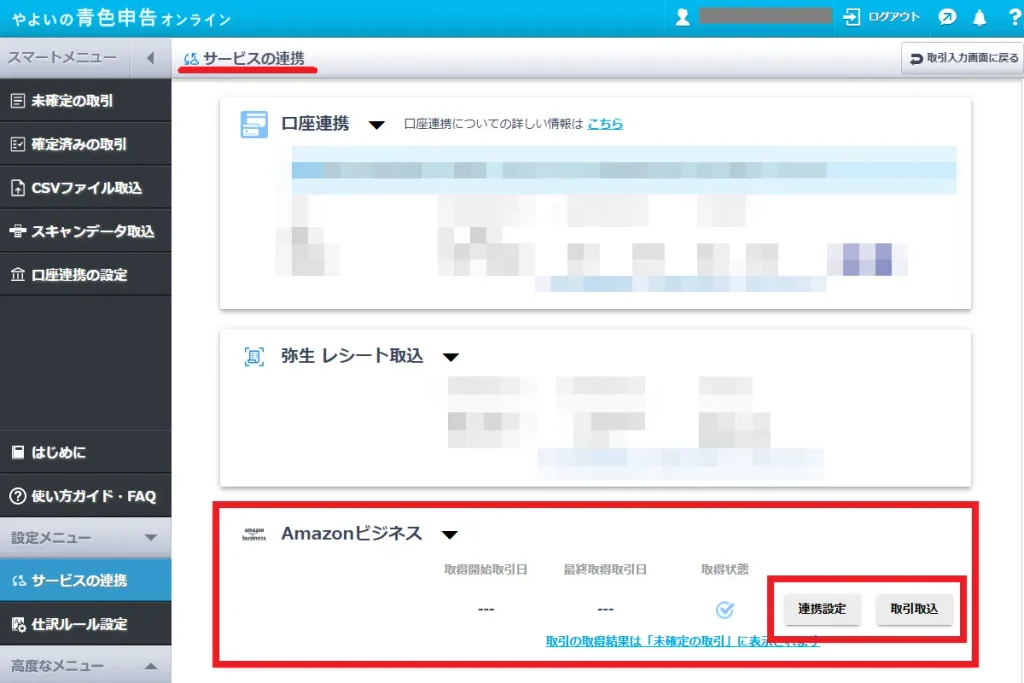Viewport: 1024px width, 683px height.
Task: Click the Amazon business logo icon
Action: [x=254, y=534]
